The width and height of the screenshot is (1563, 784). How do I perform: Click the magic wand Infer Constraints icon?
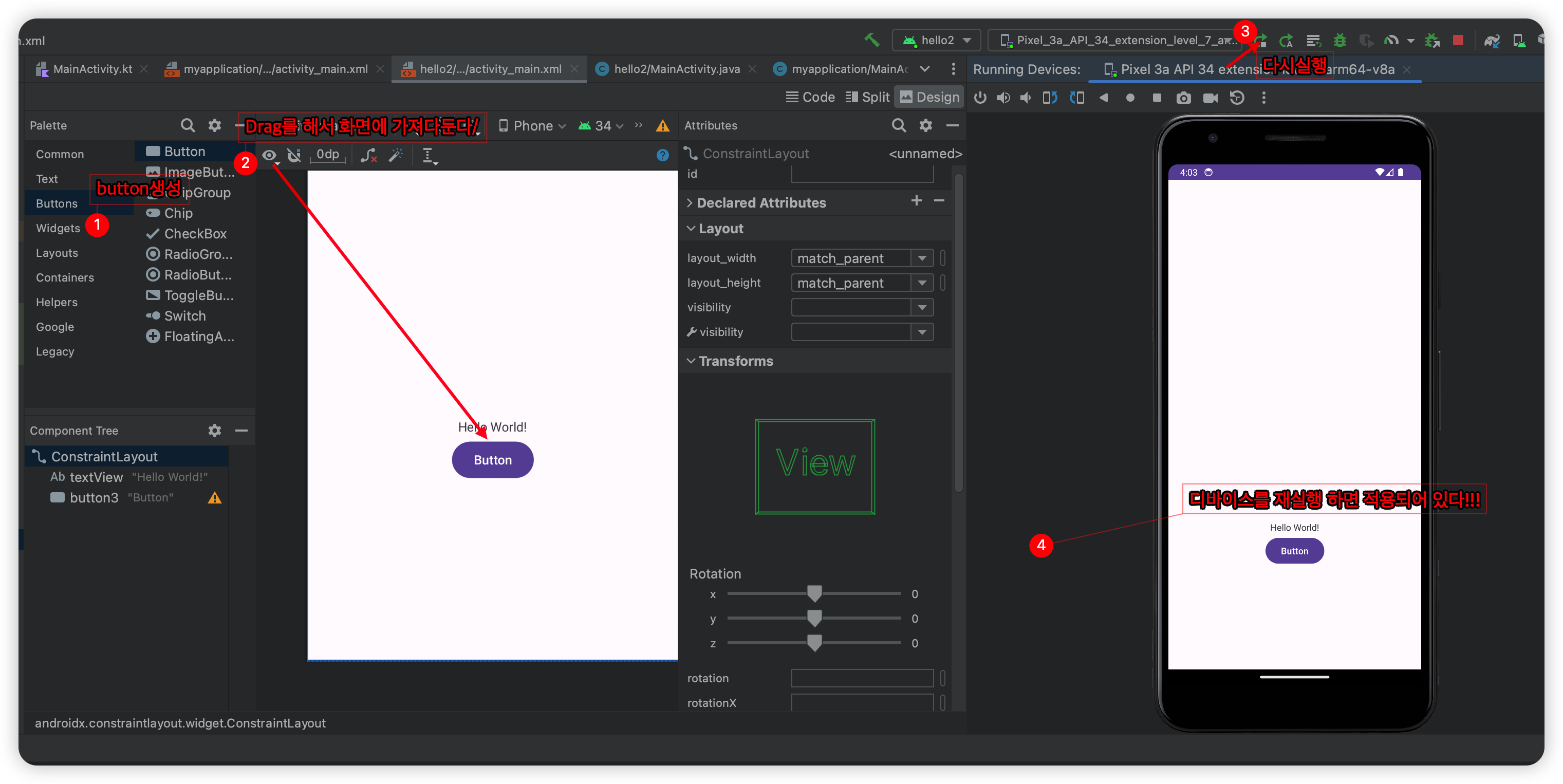(x=396, y=155)
